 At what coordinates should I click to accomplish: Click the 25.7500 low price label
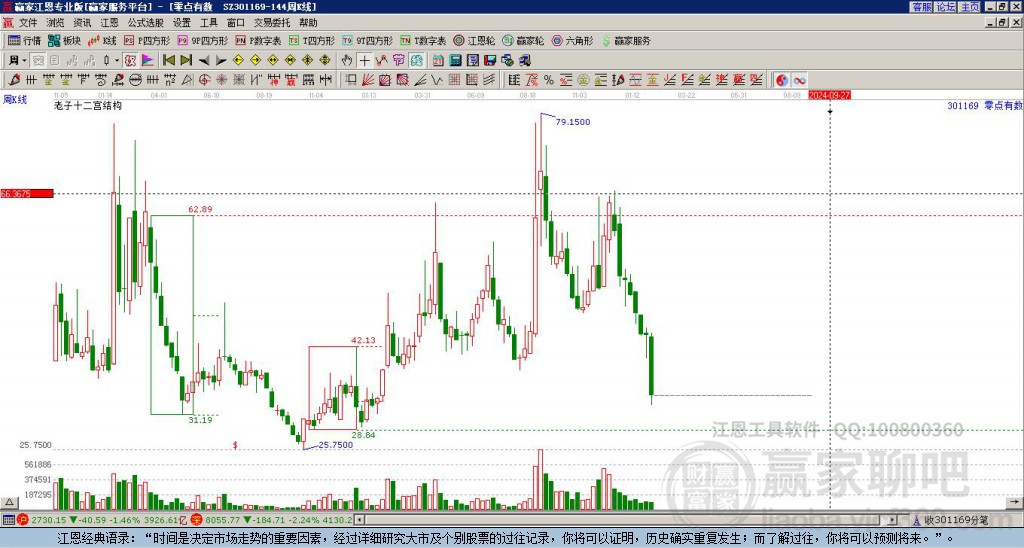[x=336, y=445]
